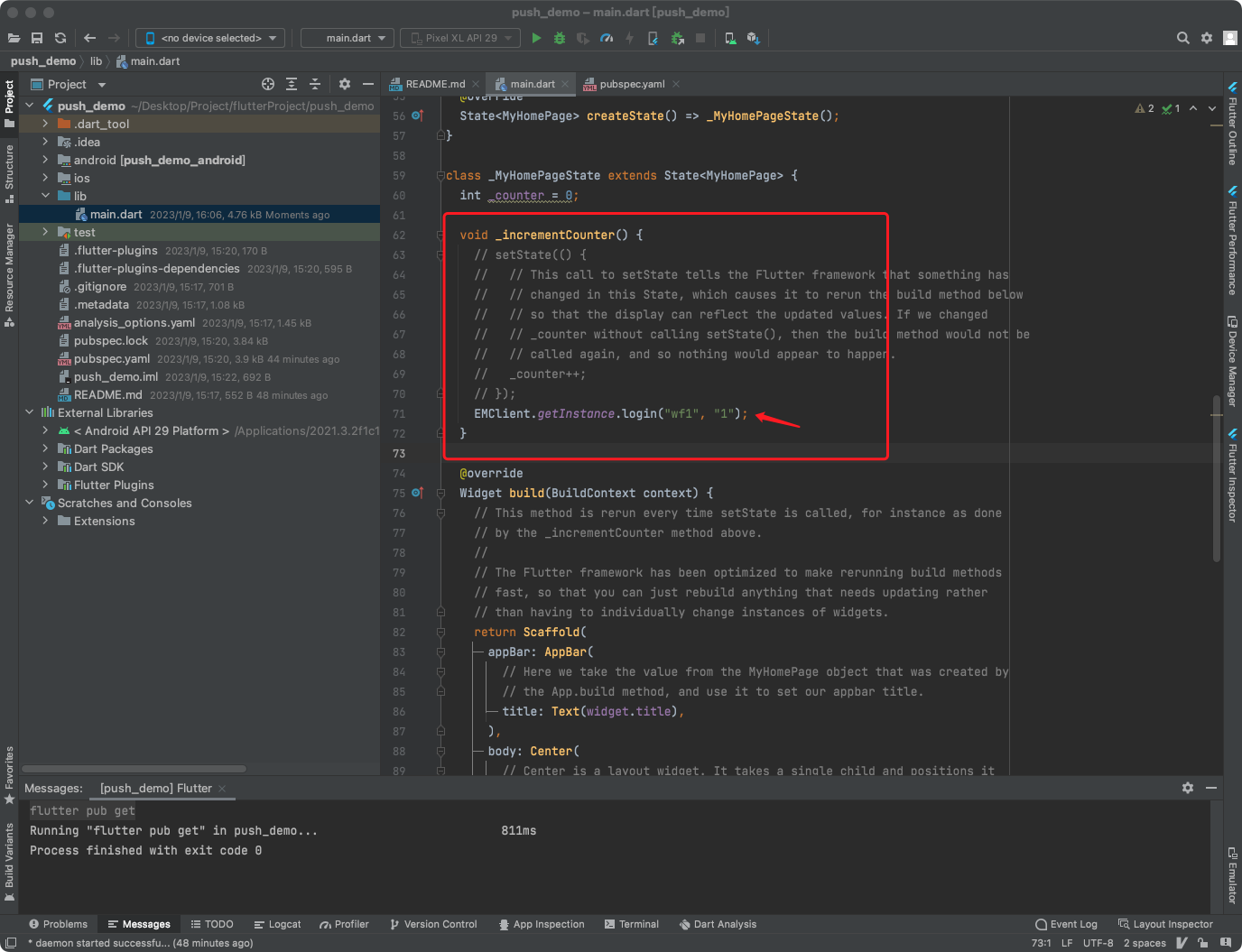Viewport: 1242px width, 952px height.
Task: Expand the ios folder
Action: (45, 178)
